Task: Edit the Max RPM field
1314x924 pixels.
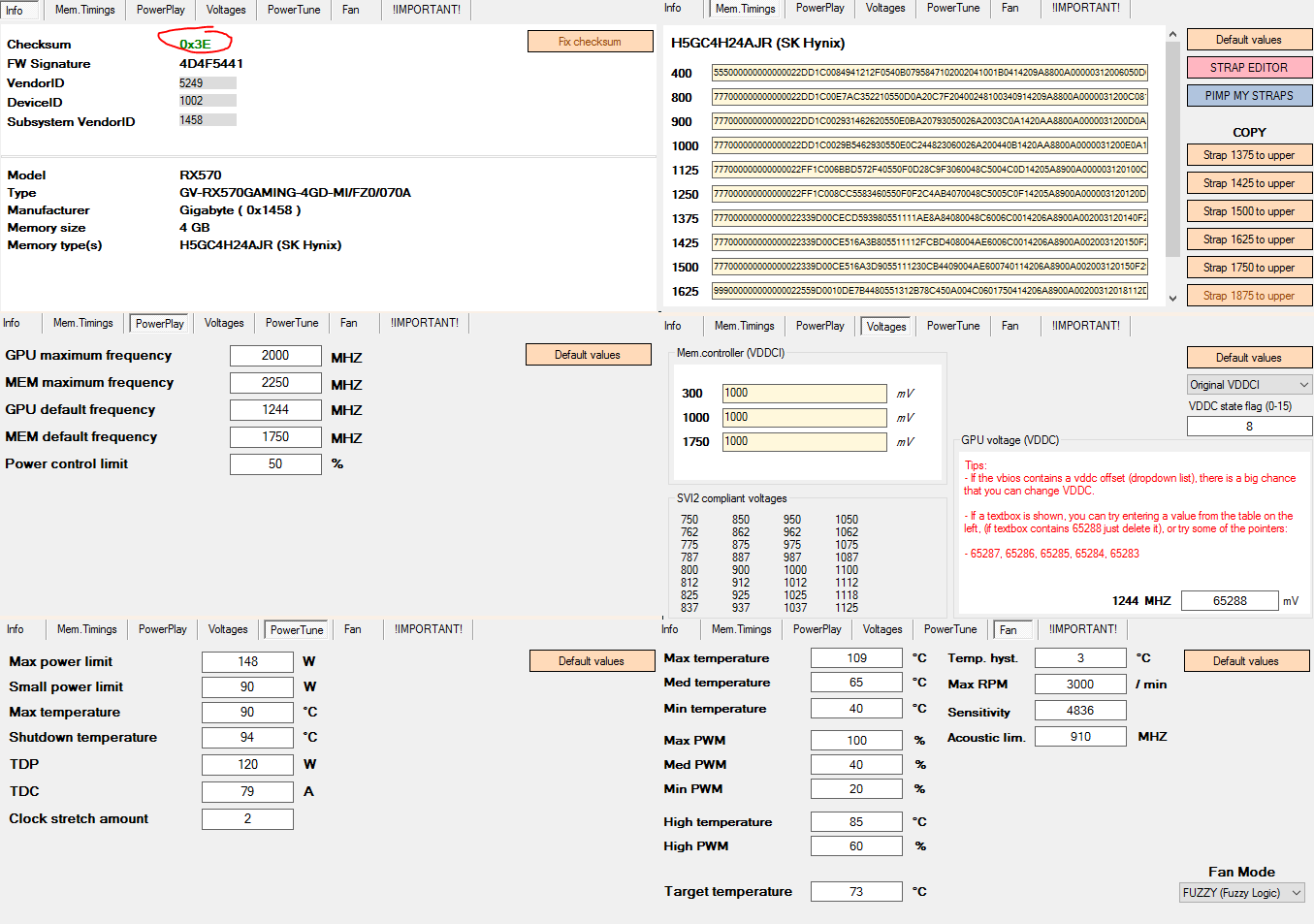Action: pyautogui.click(x=1080, y=685)
